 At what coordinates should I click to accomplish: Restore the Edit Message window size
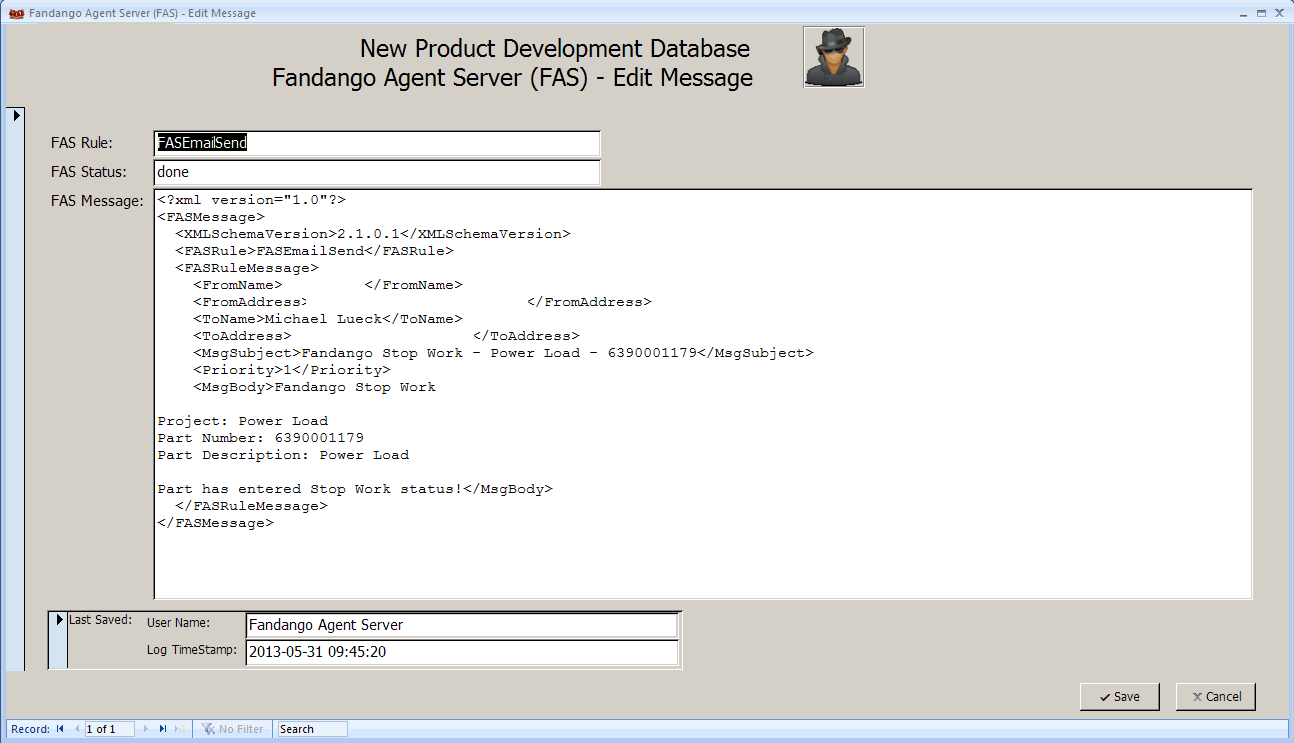pos(1262,13)
